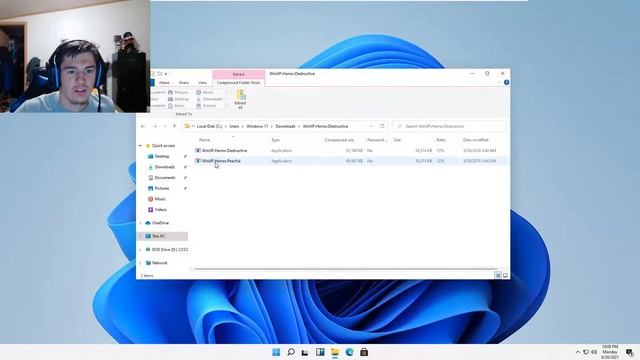Click the pink Extract contextual tab
Screen dimensions: 640x360
point(238,74)
